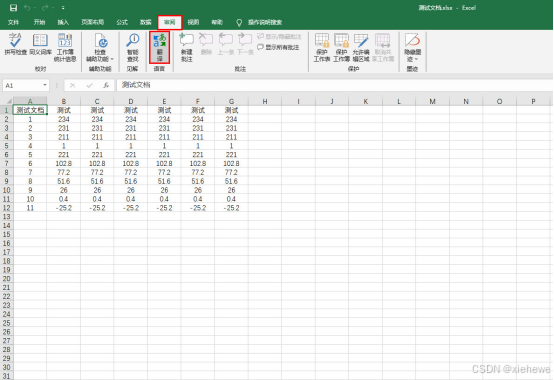Select cell C1 containing 测试
Viewport: 554px width, 380px height.
point(97,110)
